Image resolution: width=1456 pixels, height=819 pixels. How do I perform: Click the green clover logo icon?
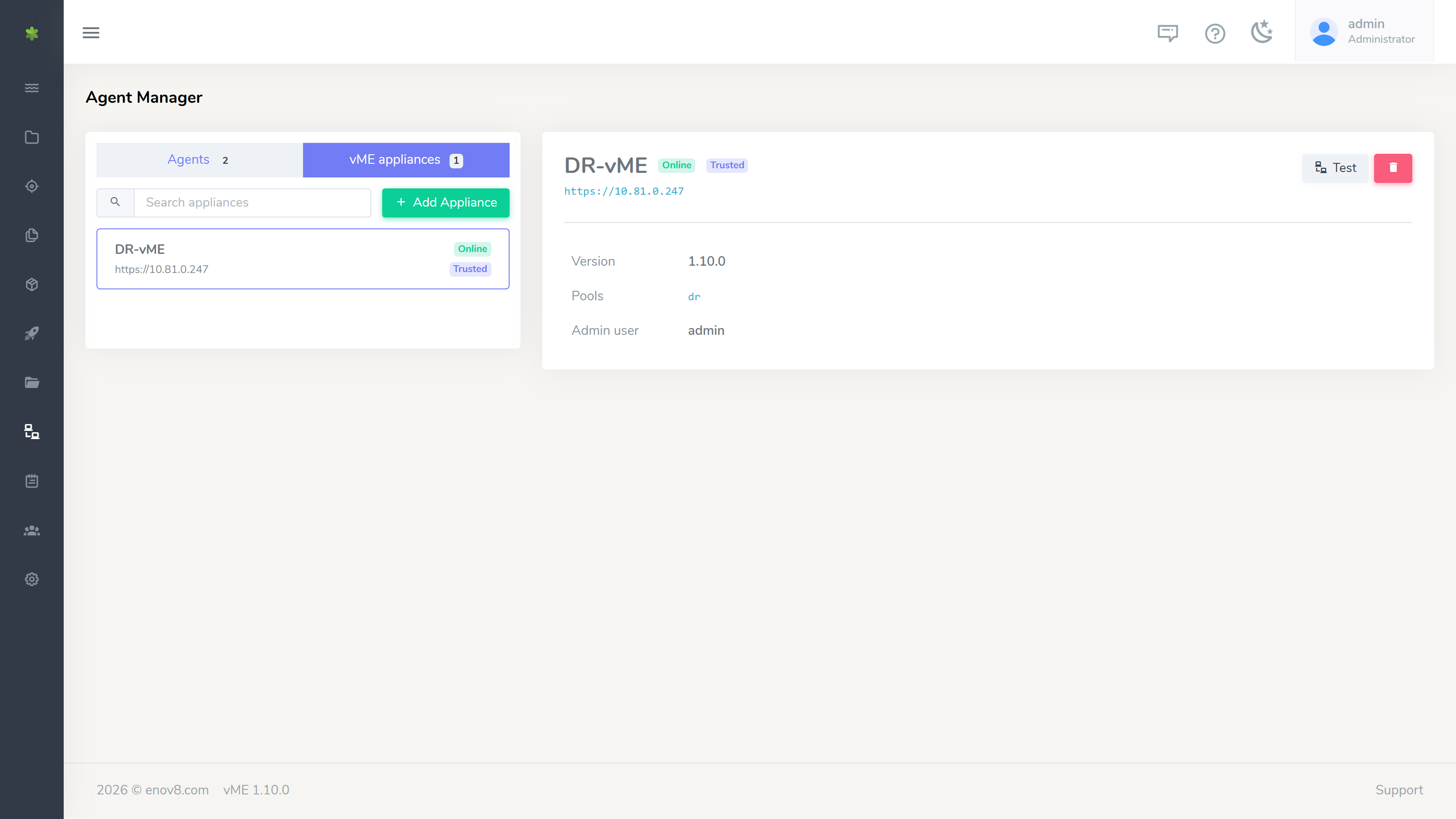(32, 33)
